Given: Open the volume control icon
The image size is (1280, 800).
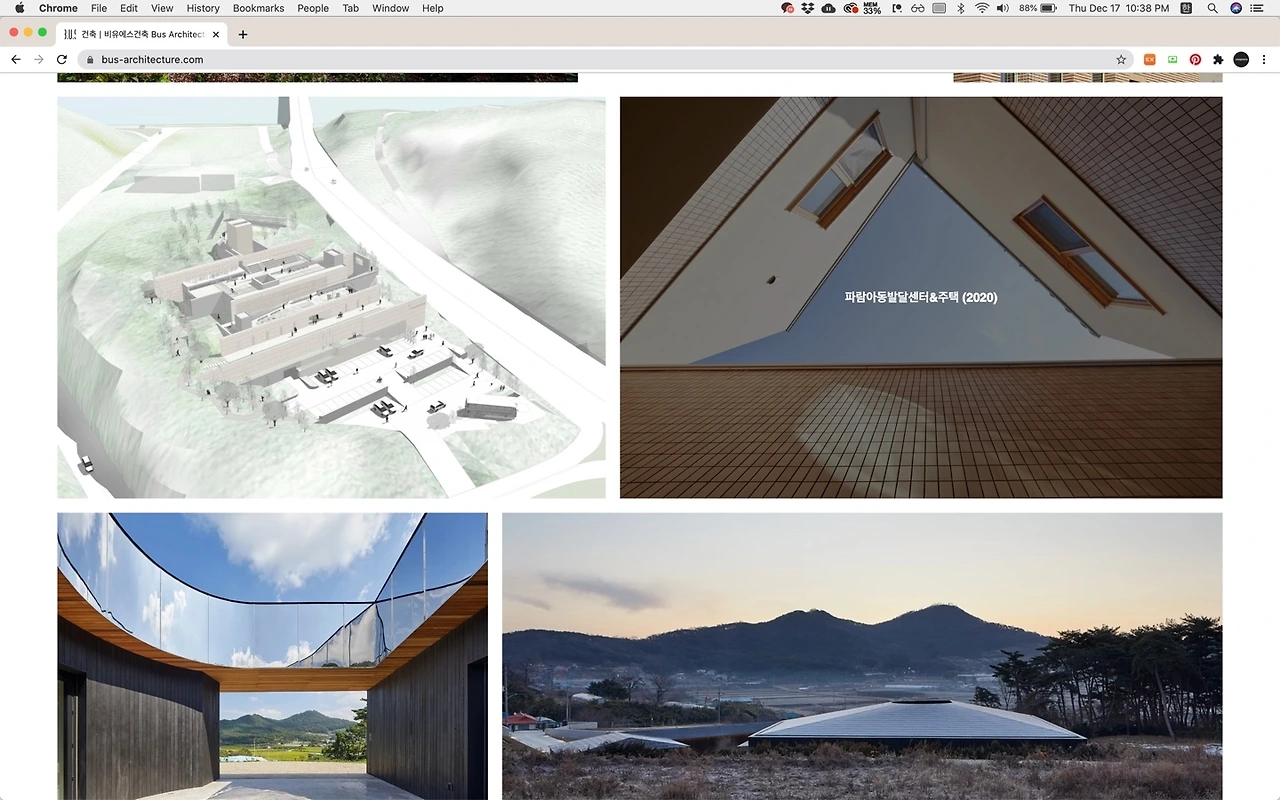Looking at the screenshot, I should tap(1003, 8).
